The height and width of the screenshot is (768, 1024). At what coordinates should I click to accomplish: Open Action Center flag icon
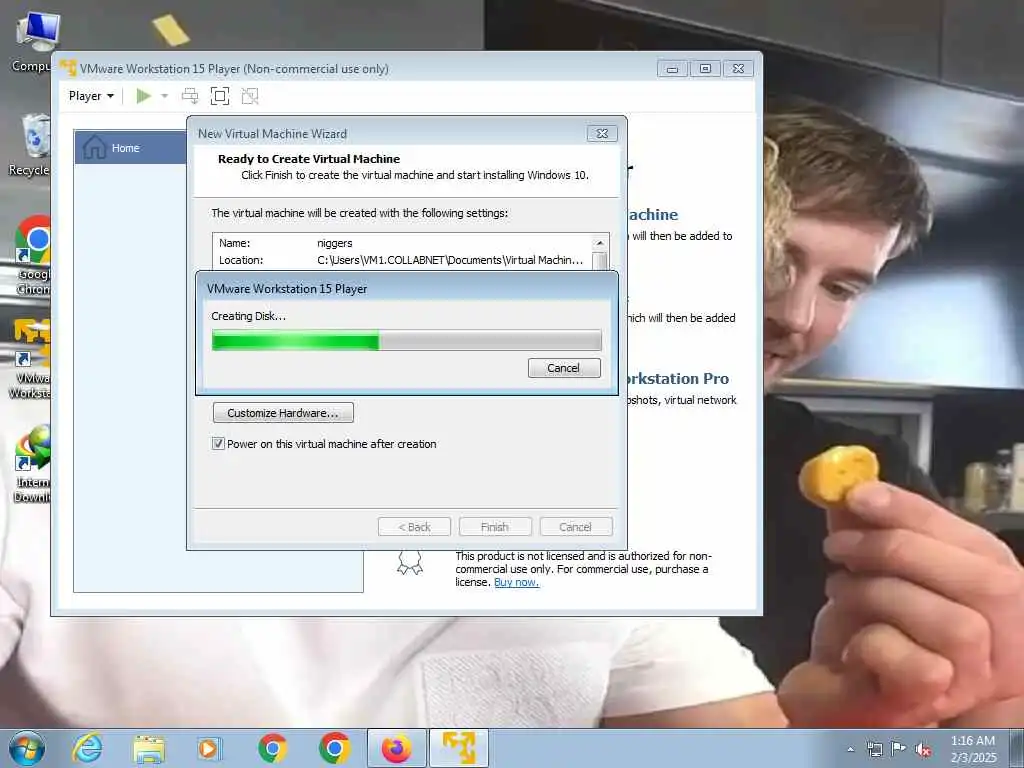pos(899,749)
